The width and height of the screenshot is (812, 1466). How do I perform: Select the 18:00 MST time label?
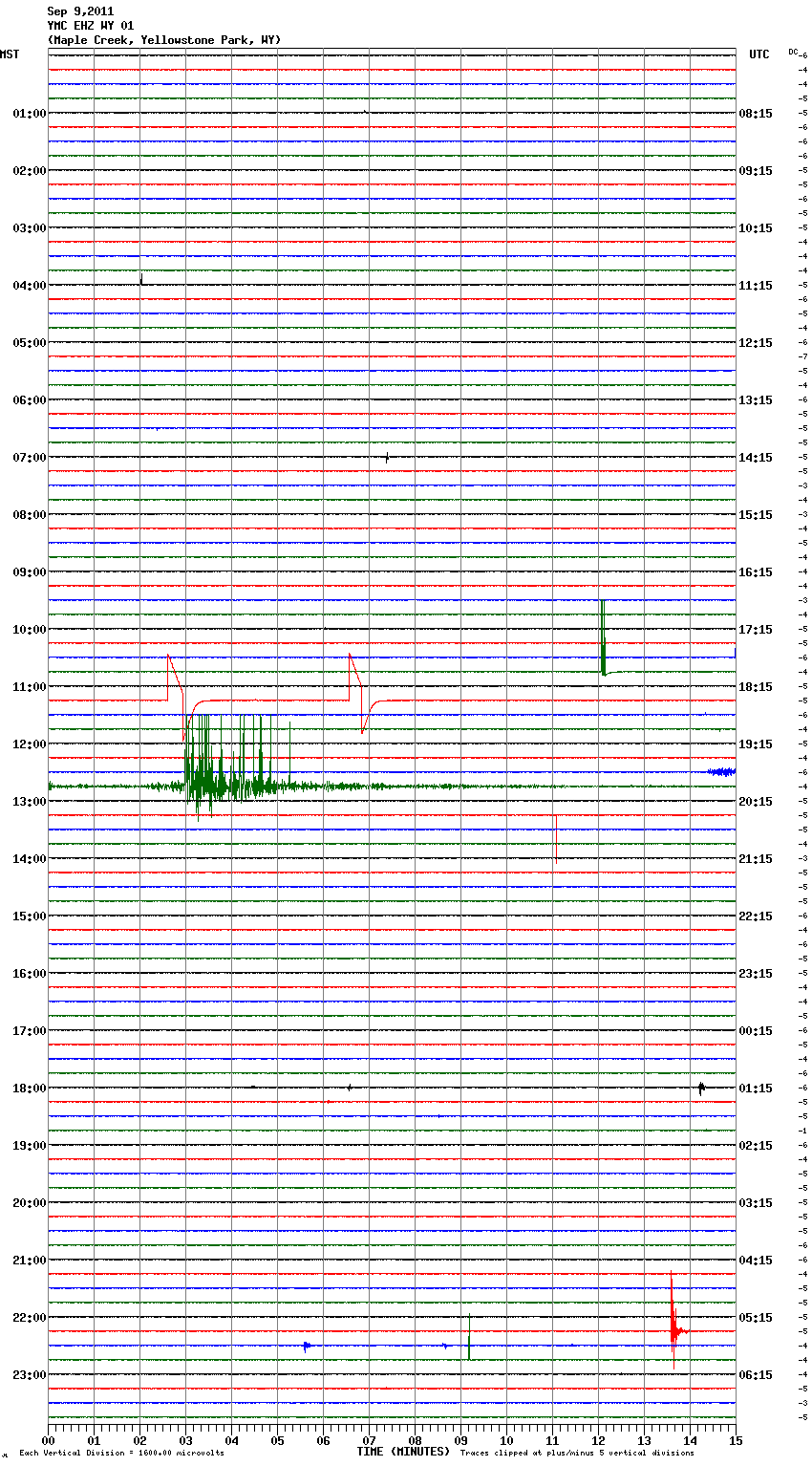point(30,1089)
